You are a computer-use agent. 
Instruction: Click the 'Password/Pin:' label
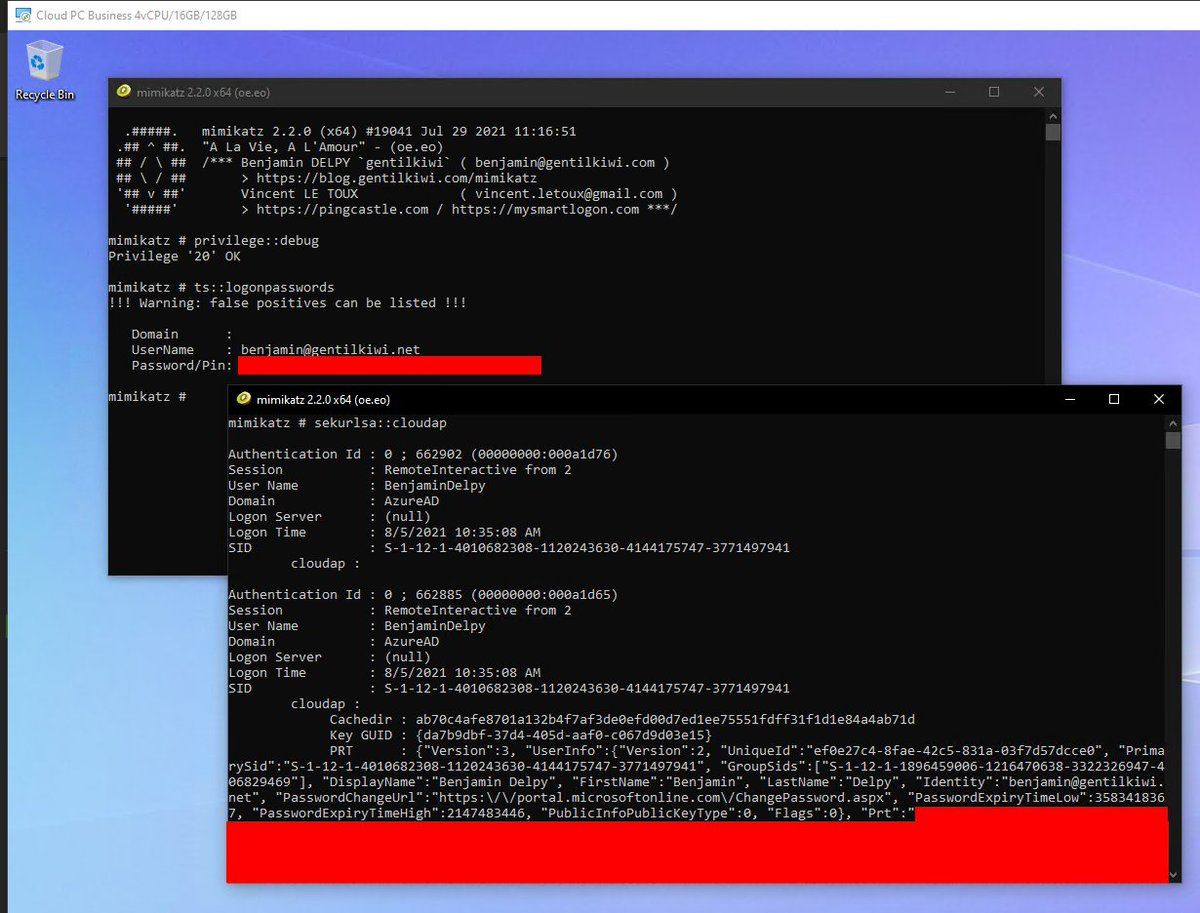coord(182,365)
